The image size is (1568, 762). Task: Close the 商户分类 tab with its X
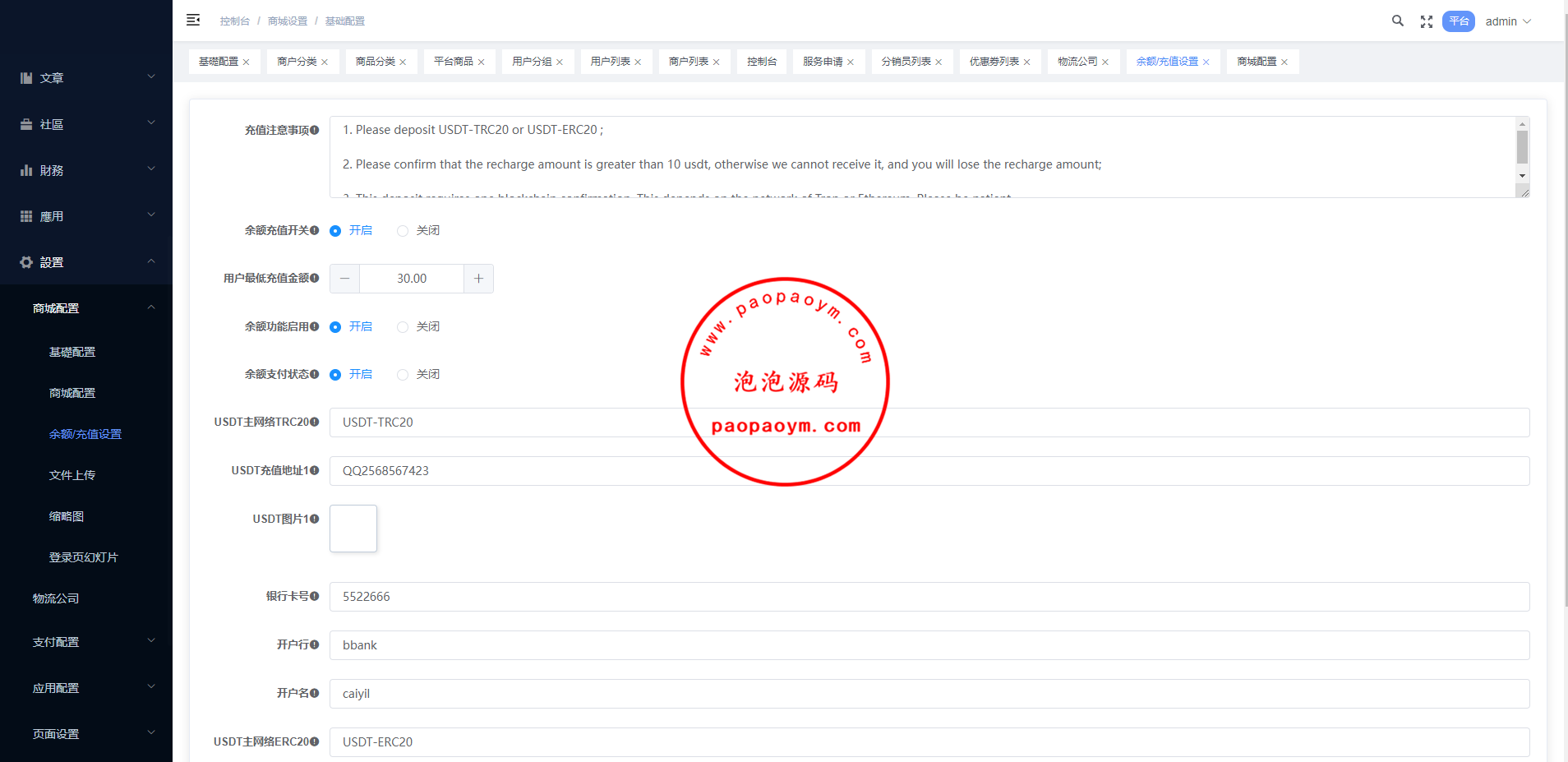click(x=325, y=62)
